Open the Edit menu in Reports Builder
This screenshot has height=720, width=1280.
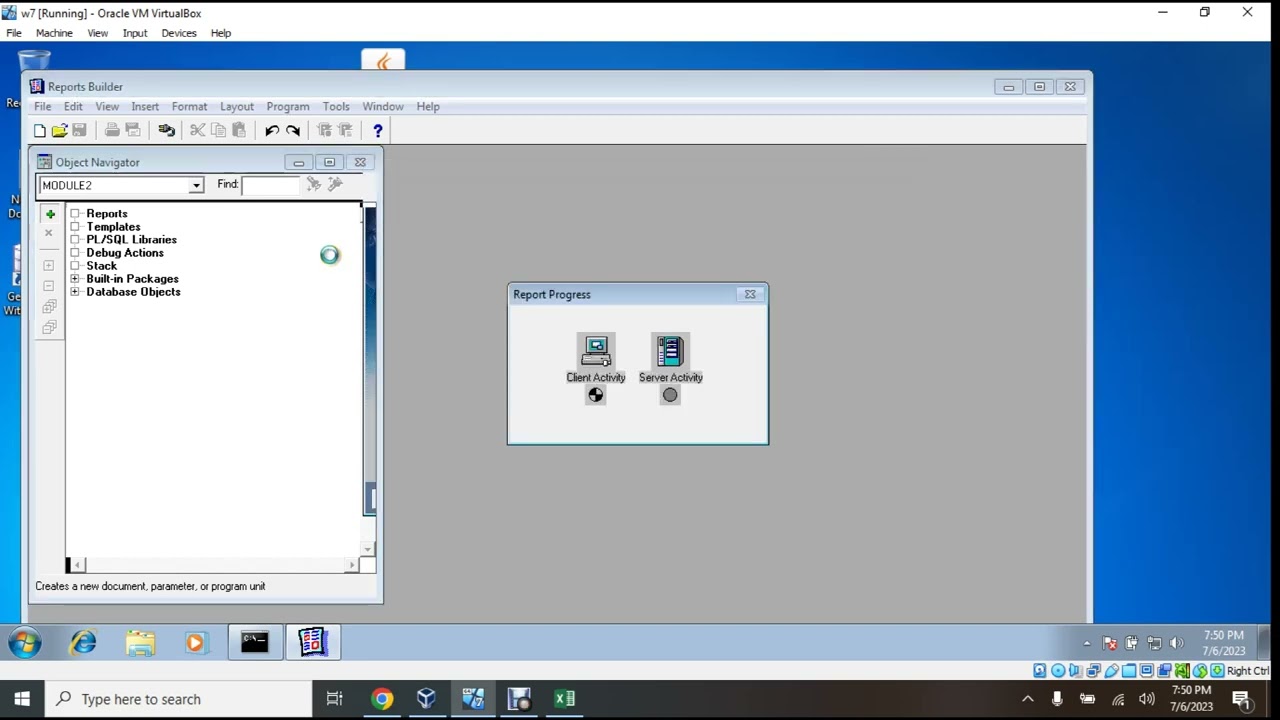[x=73, y=106]
